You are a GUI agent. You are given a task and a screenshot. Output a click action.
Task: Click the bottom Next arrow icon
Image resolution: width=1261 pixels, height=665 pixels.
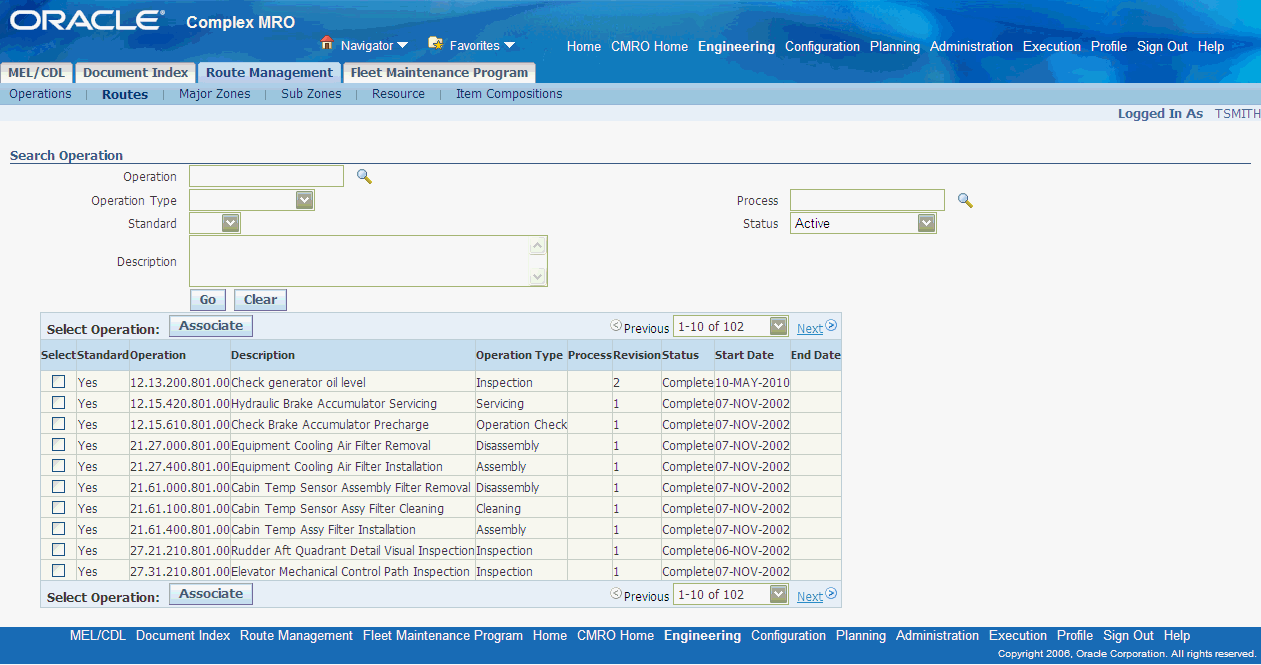pos(831,594)
